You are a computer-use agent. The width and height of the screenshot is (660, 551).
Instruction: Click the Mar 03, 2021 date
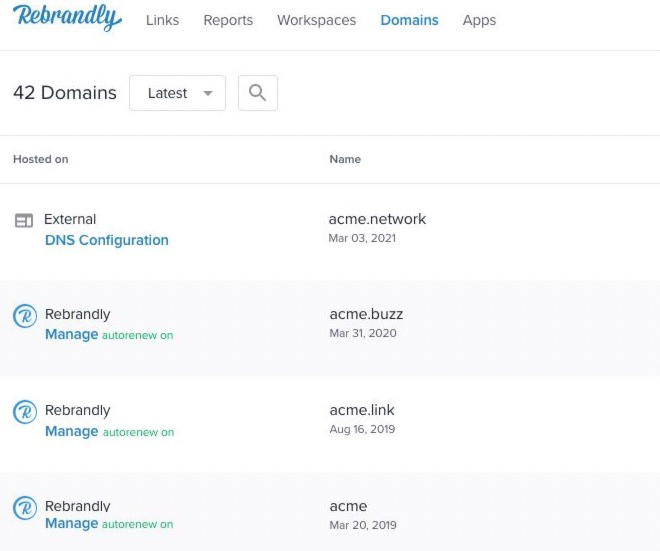[x=362, y=238]
